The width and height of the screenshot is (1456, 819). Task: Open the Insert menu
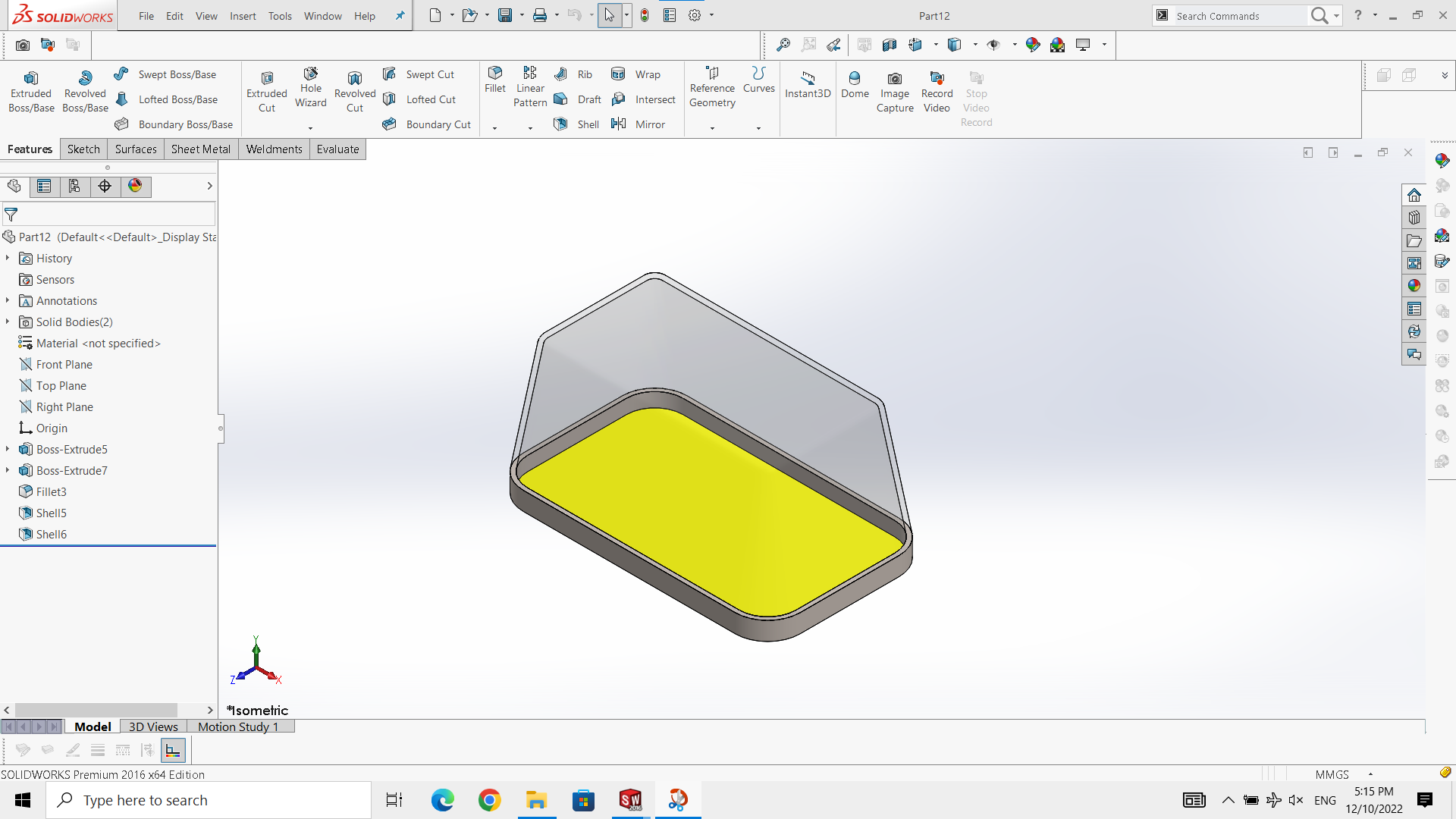point(243,16)
